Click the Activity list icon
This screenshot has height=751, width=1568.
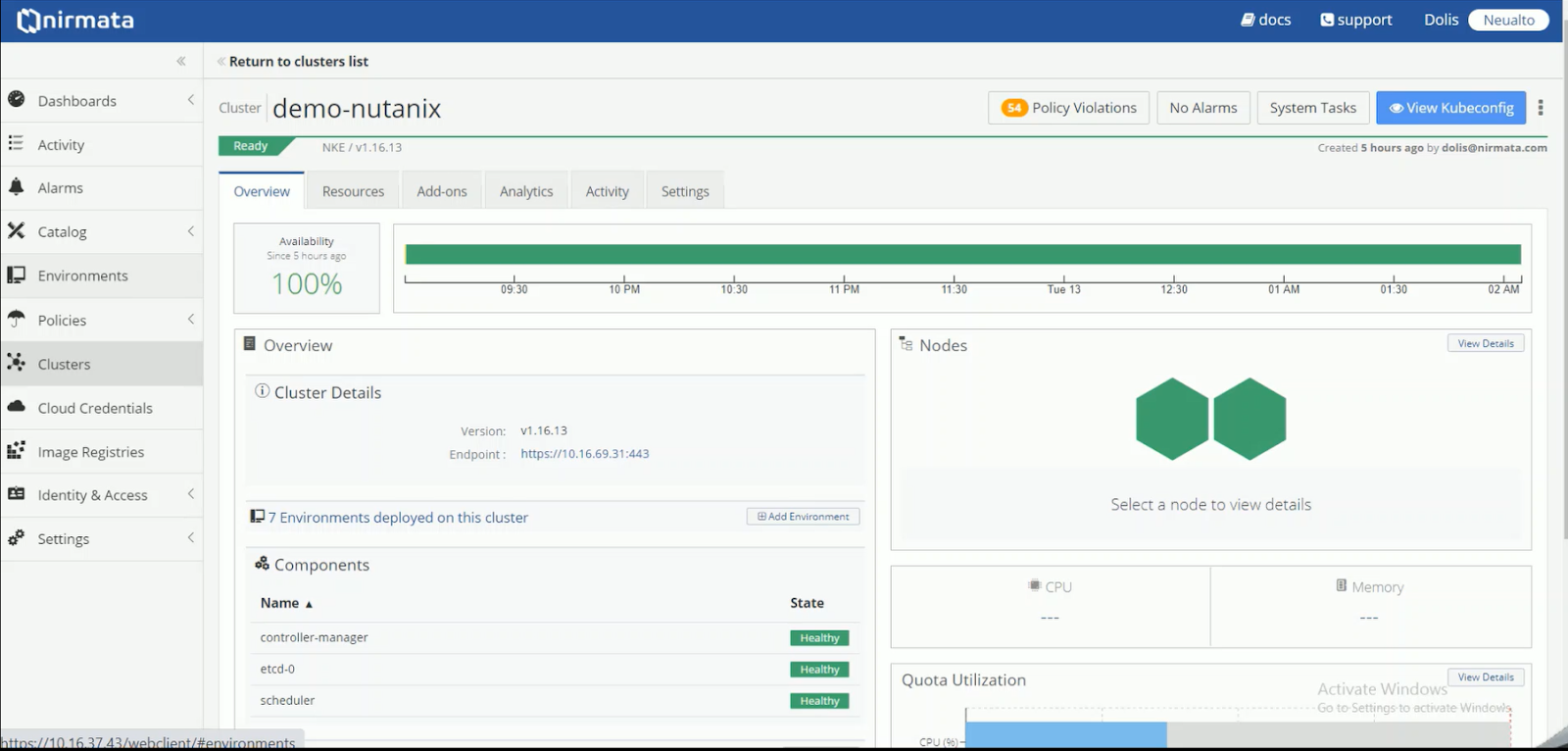[x=16, y=143]
